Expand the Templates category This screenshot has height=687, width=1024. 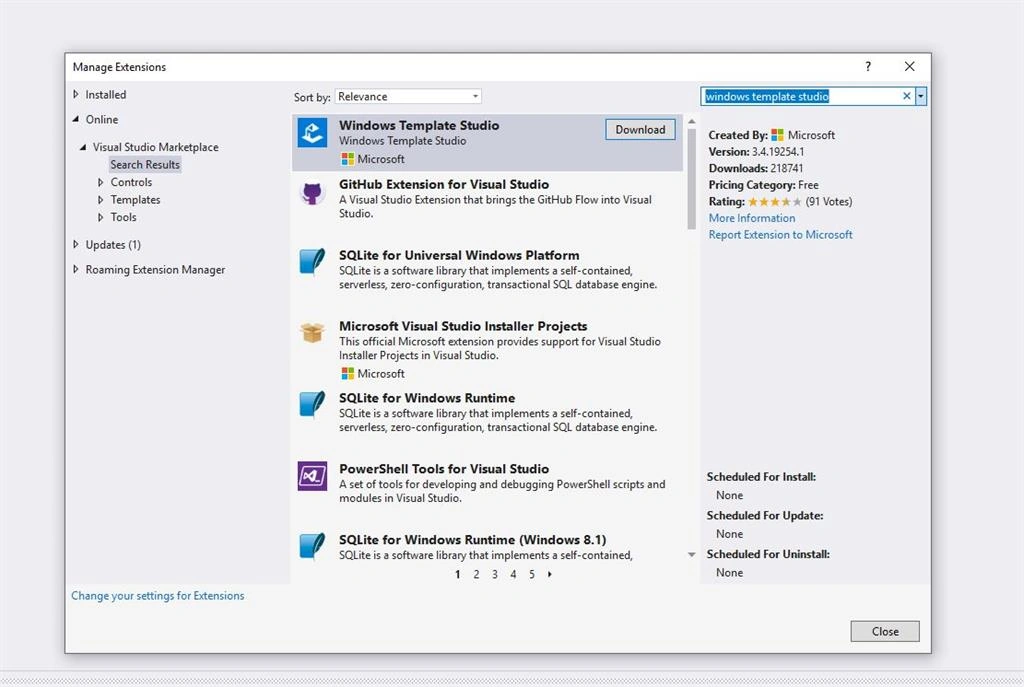tap(101, 200)
